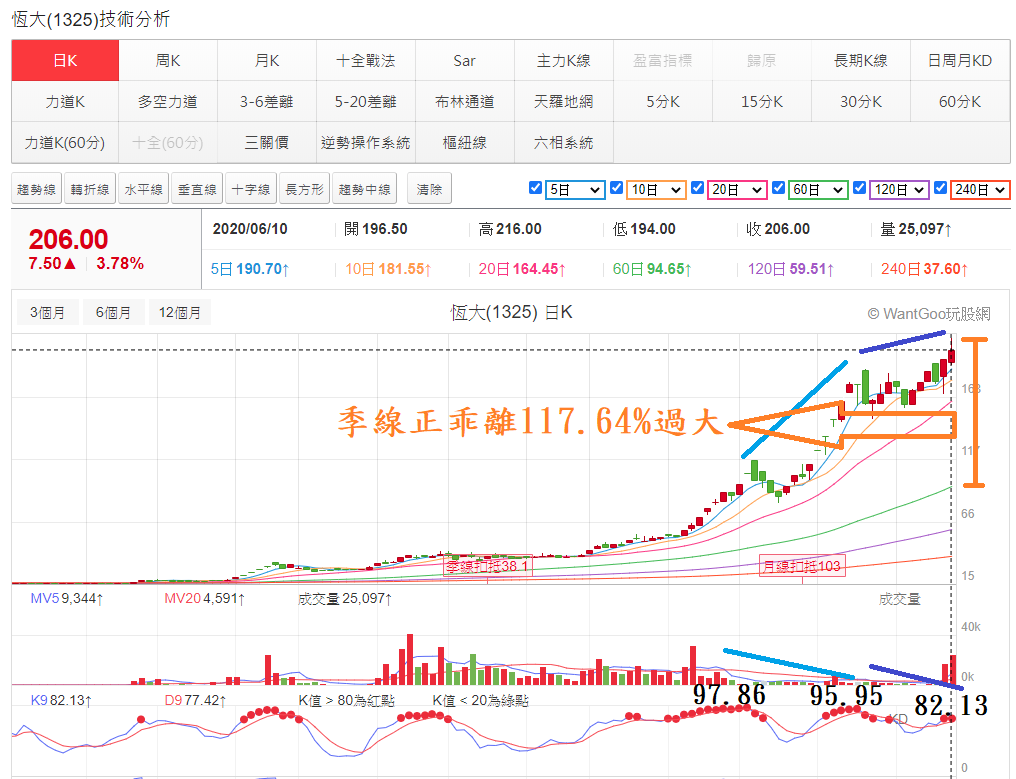Click the 206.00 current price
Image resolution: width=1016 pixels, height=779 pixels.
tap(68, 239)
